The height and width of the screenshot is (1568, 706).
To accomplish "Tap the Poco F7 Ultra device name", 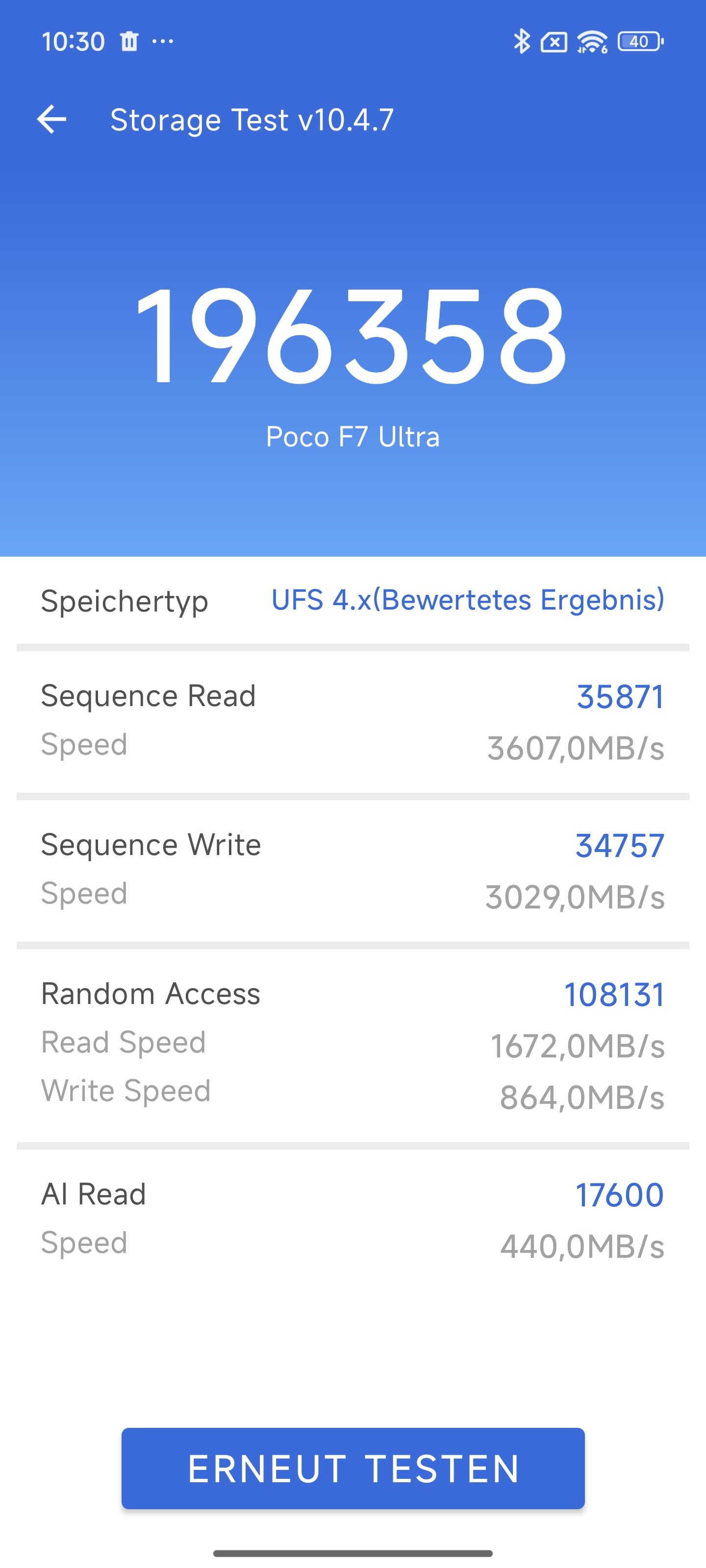I will (x=353, y=437).
